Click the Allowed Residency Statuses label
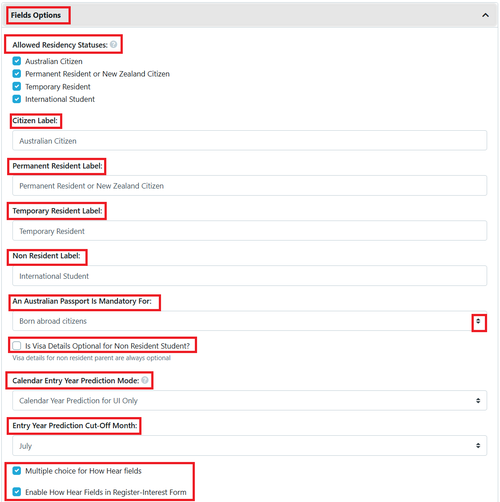This screenshot has width=500, height=502. tap(60, 45)
